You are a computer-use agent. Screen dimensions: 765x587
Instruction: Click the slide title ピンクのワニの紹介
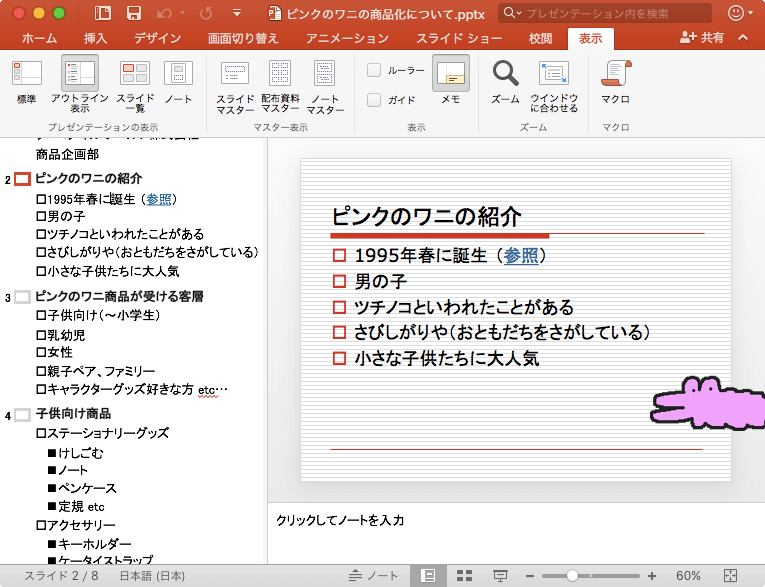[x=426, y=216]
